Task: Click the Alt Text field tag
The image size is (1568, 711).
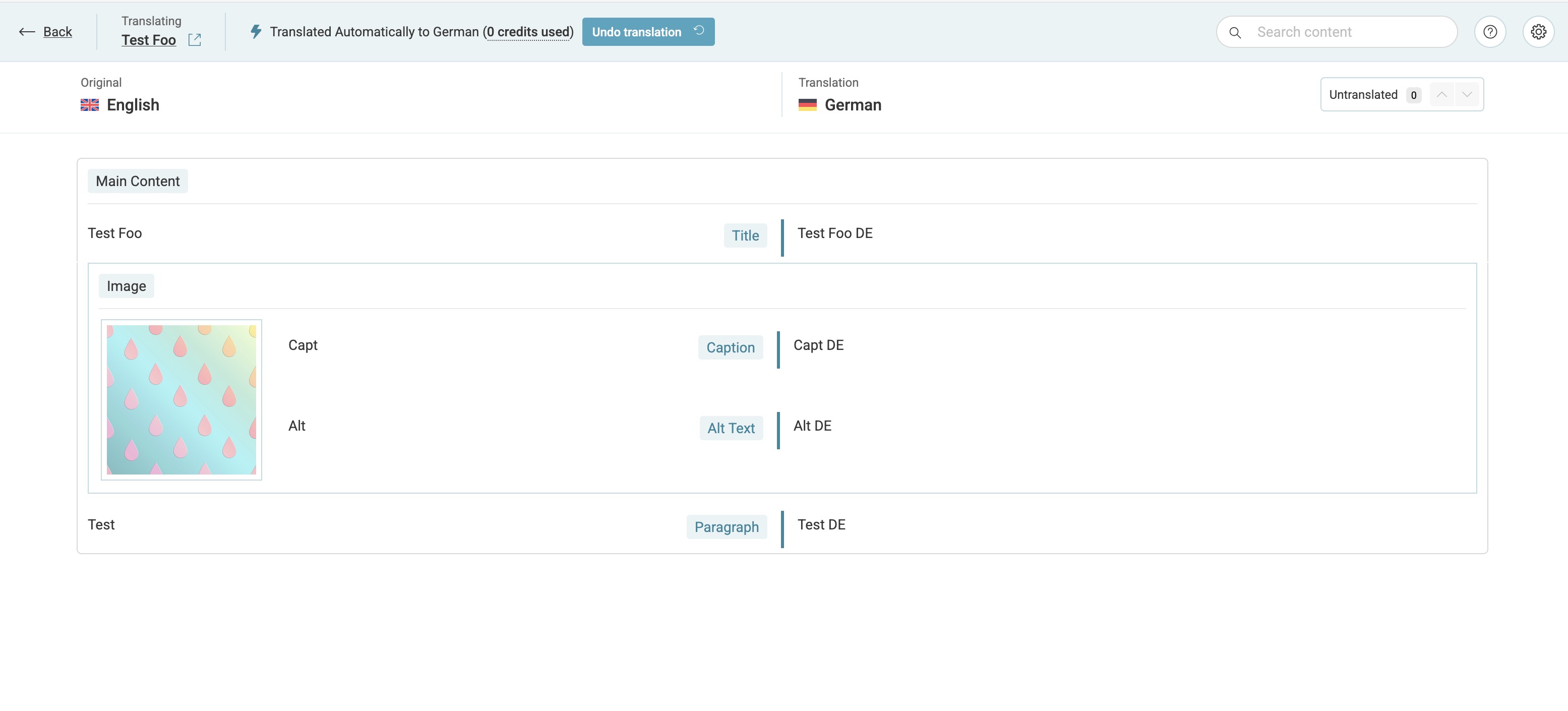Action: (731, 429)
